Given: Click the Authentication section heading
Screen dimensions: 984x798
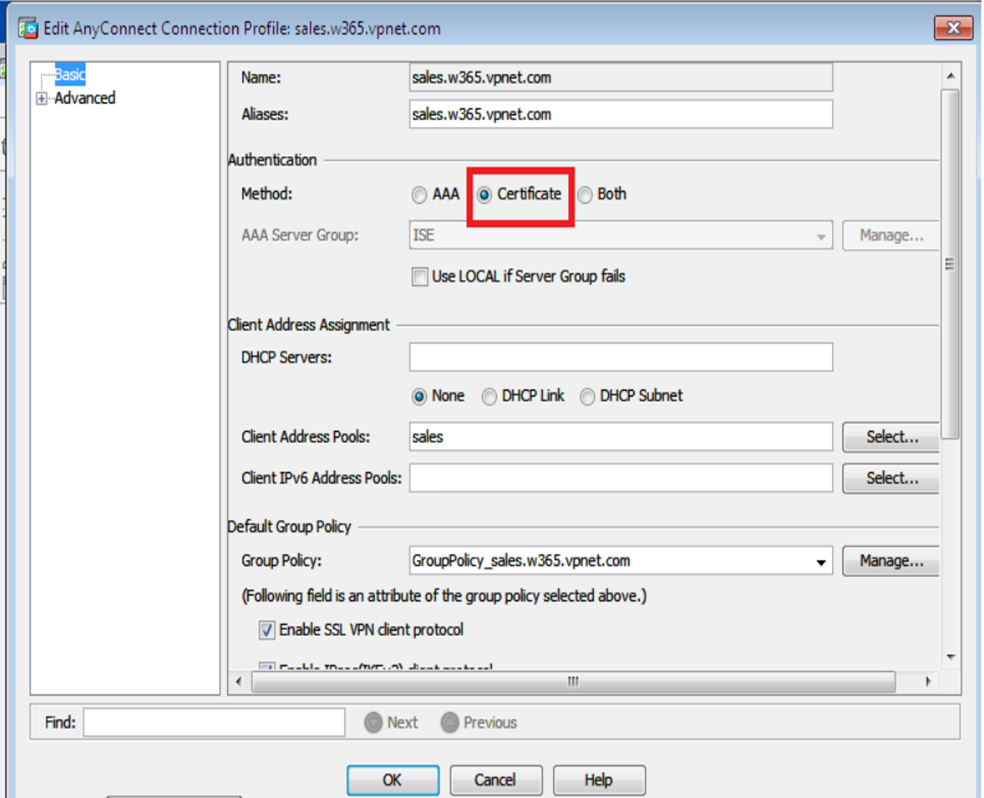Looking at the screenshot, I should 272,160.
